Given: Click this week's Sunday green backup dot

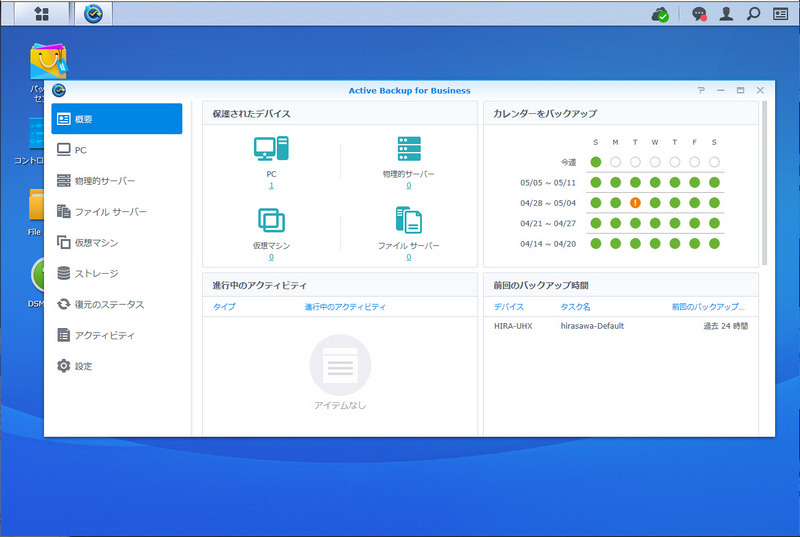Looking at the screenshot, I should 595,162.
